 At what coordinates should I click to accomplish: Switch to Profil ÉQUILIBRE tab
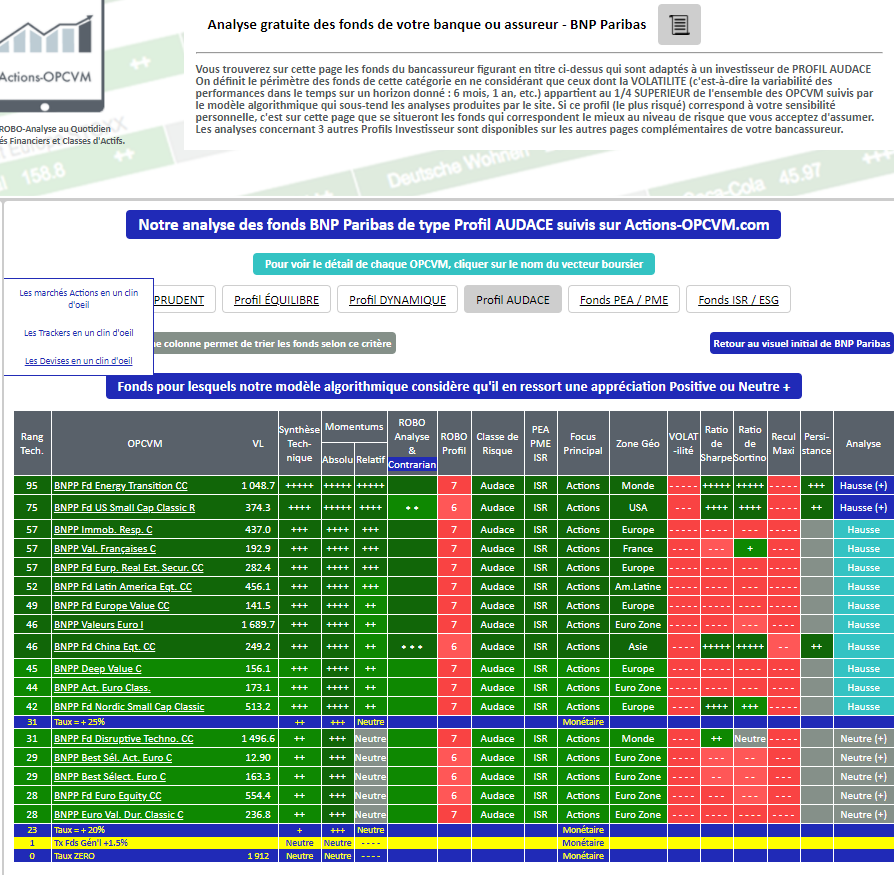click(277, 300)
